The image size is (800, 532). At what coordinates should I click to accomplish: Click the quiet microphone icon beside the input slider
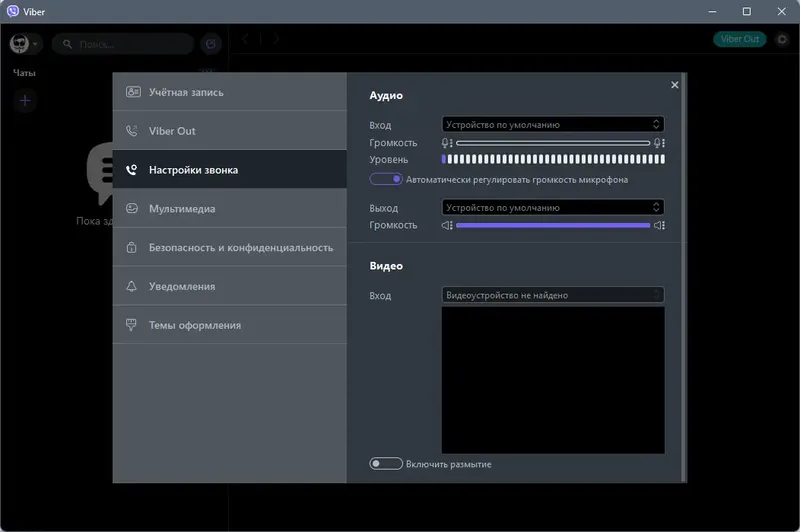click(446, 143)
